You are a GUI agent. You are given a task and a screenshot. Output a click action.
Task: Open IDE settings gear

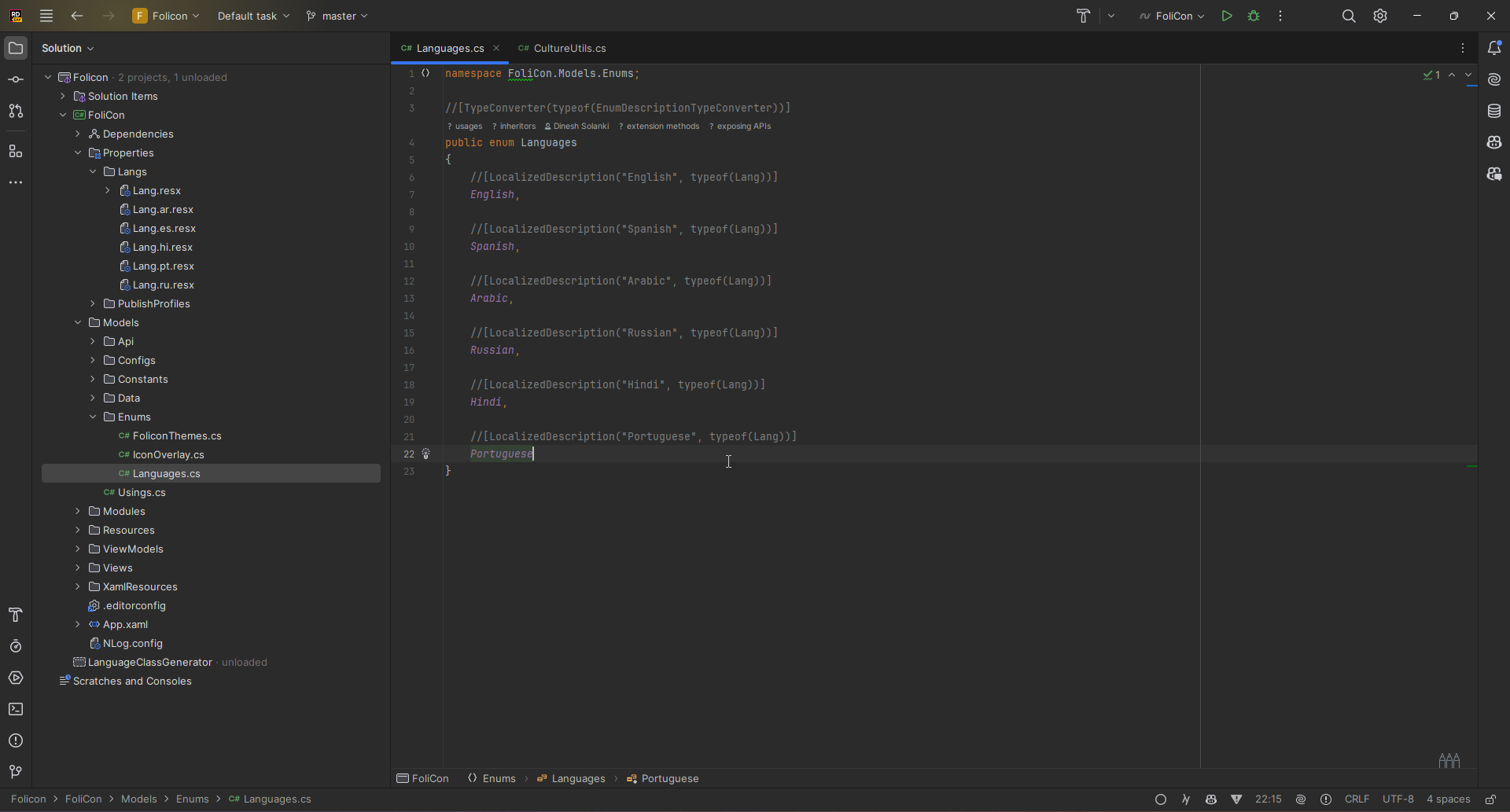1380,16
